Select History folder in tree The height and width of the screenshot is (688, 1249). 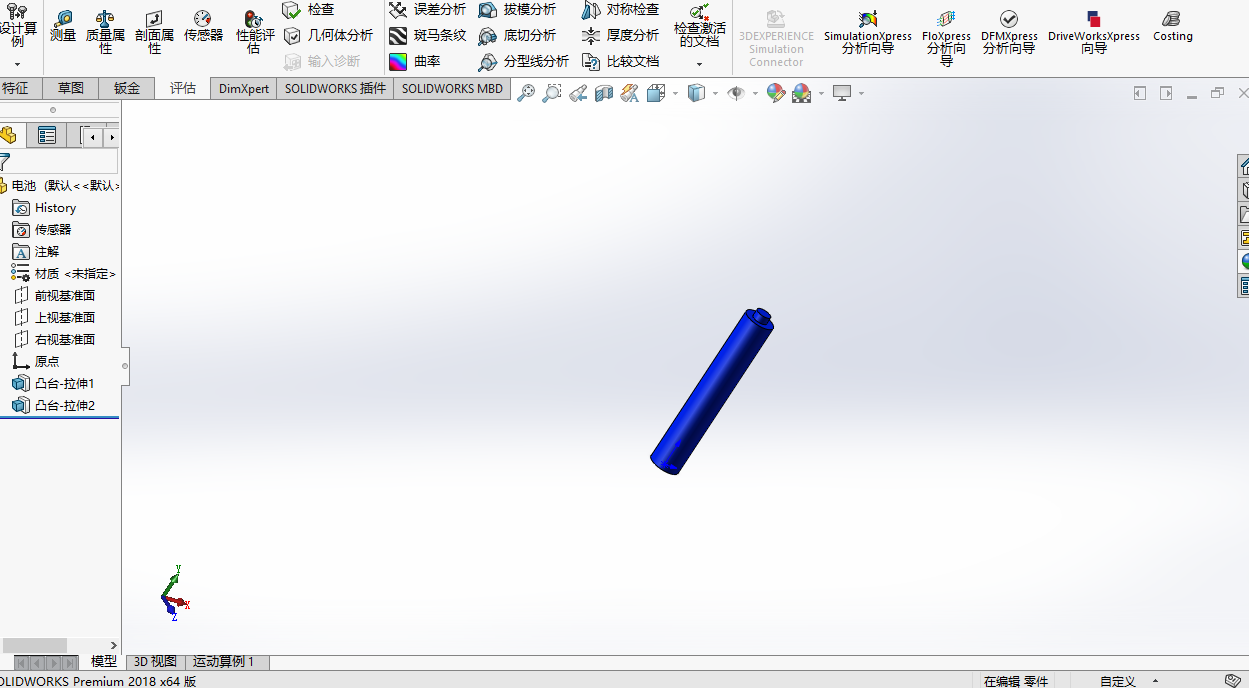click(x=44, y=208)
